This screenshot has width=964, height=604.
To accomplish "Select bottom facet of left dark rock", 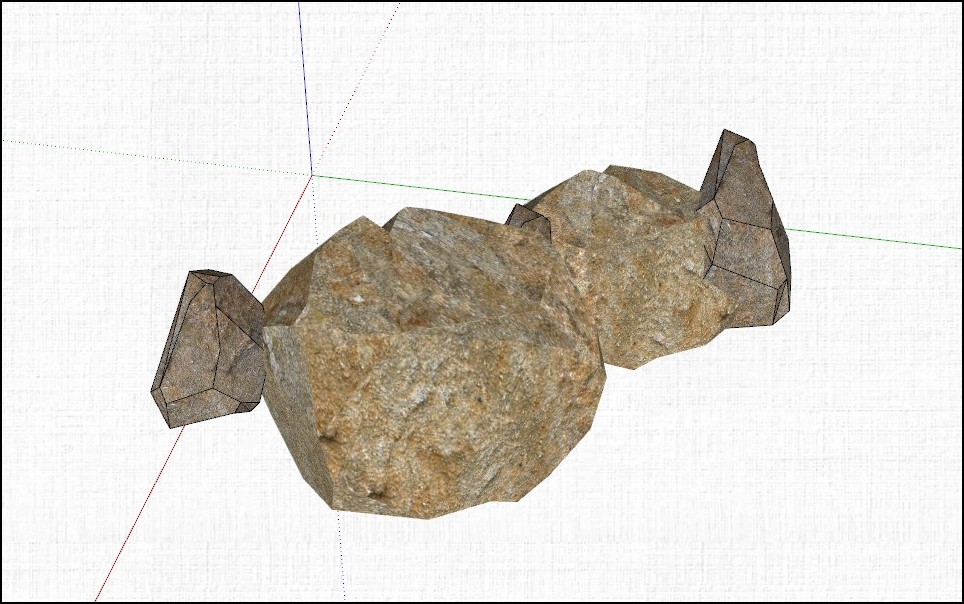I will 205,408.
